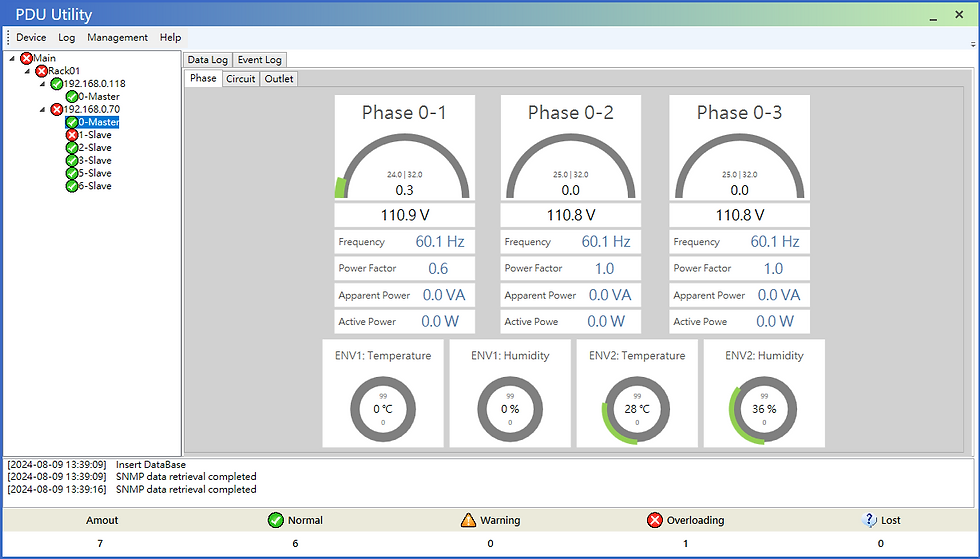Click the 110.9 V voltage reading
Viewport: 980px width, 559px height.
click(x=405, y=215)
